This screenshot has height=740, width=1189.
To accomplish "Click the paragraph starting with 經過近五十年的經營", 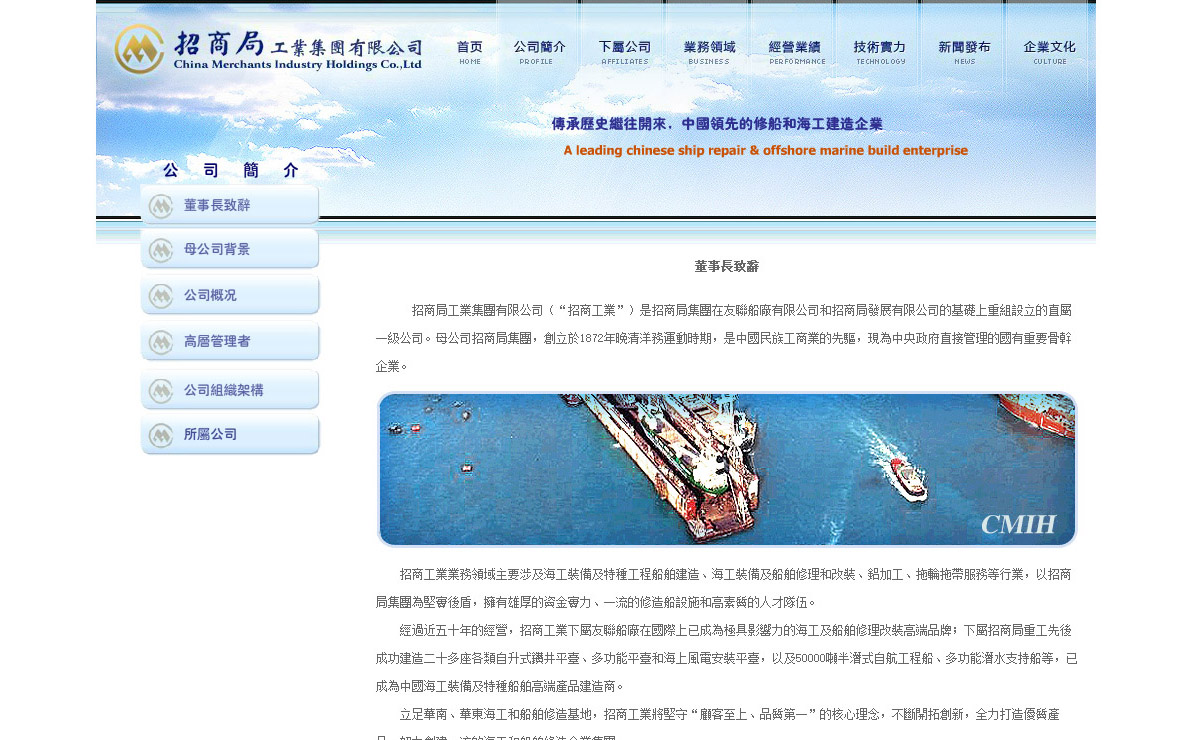I will (726, 658).
